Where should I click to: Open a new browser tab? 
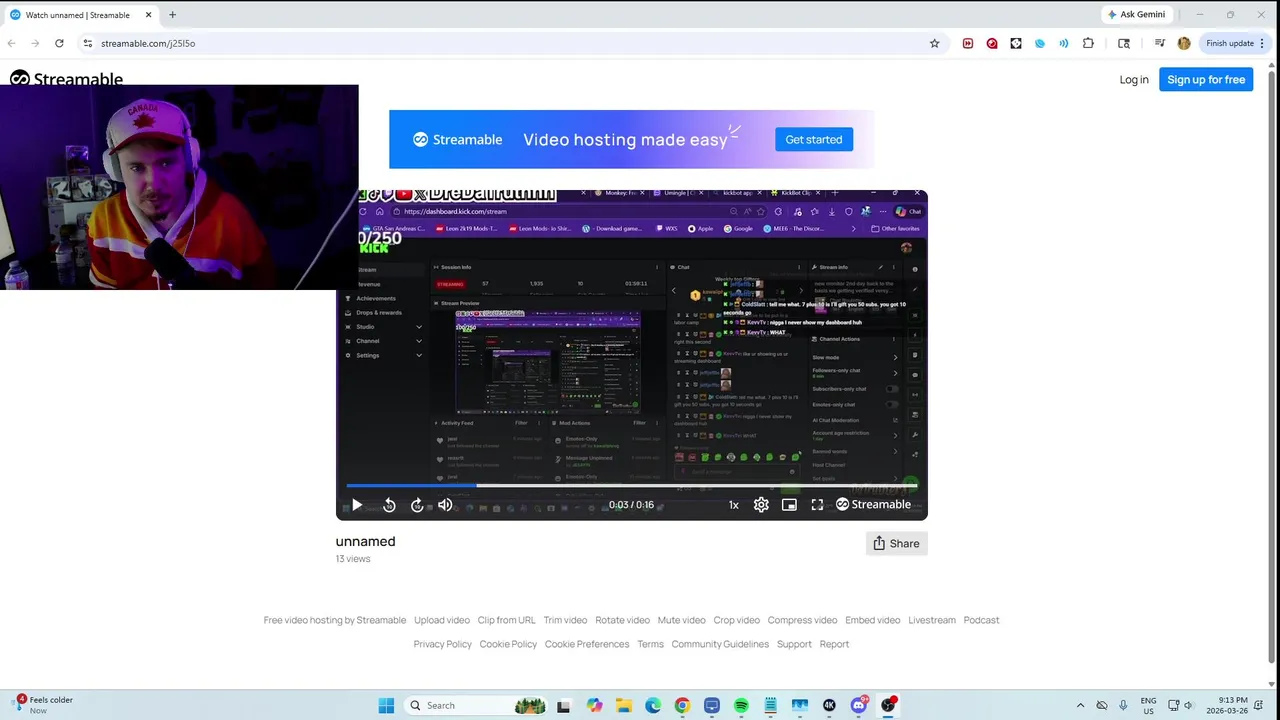pos(172,15)
